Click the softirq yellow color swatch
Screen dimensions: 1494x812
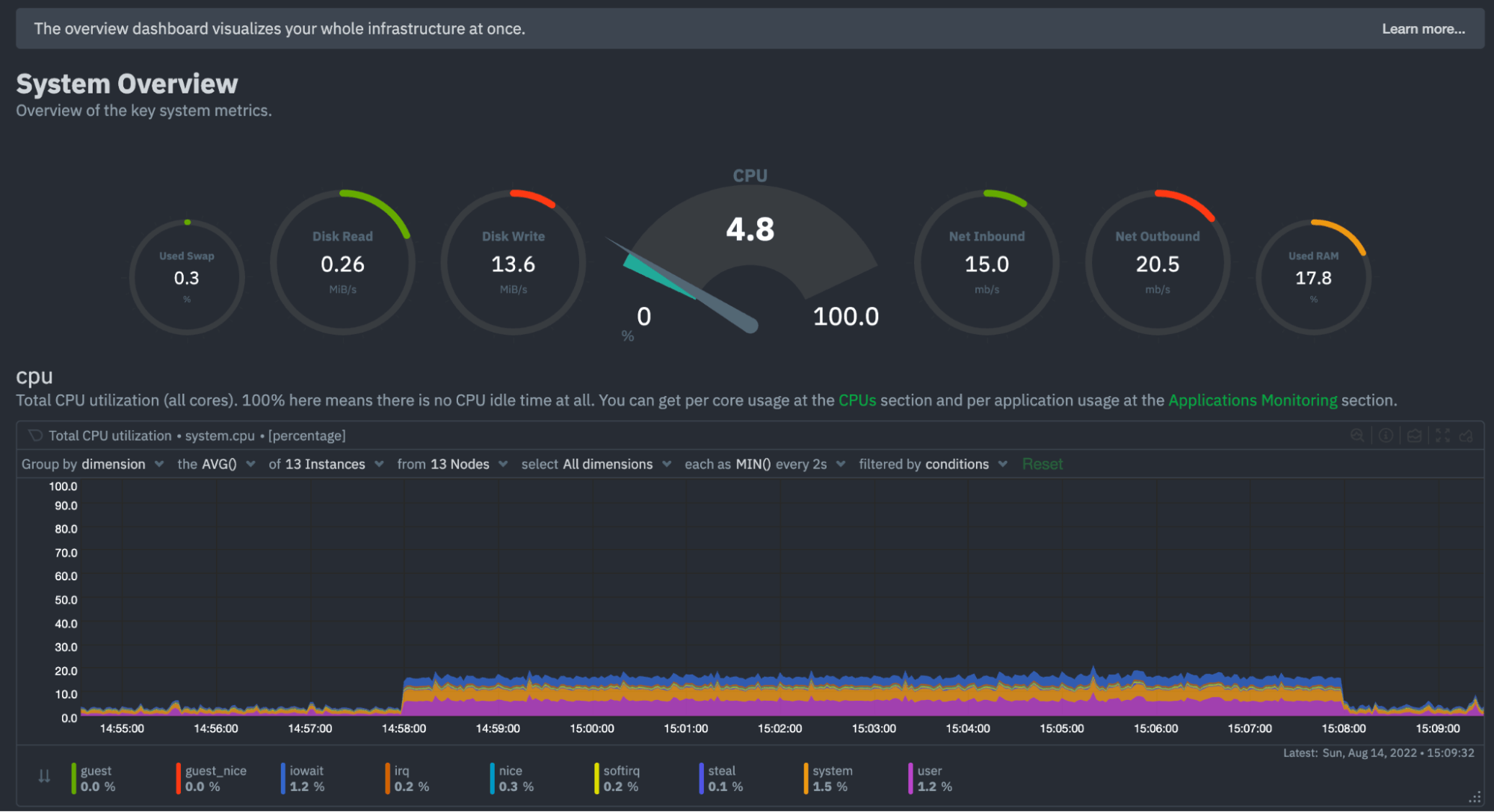click(x=596, y=778)
